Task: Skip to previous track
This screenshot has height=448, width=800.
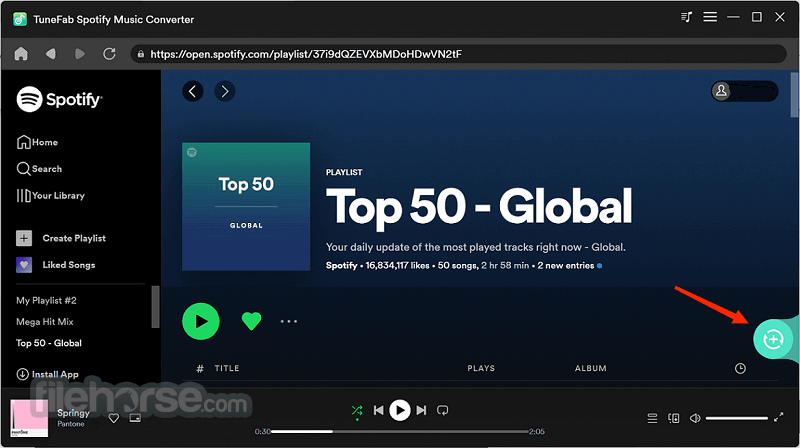Action: [379, 410]
